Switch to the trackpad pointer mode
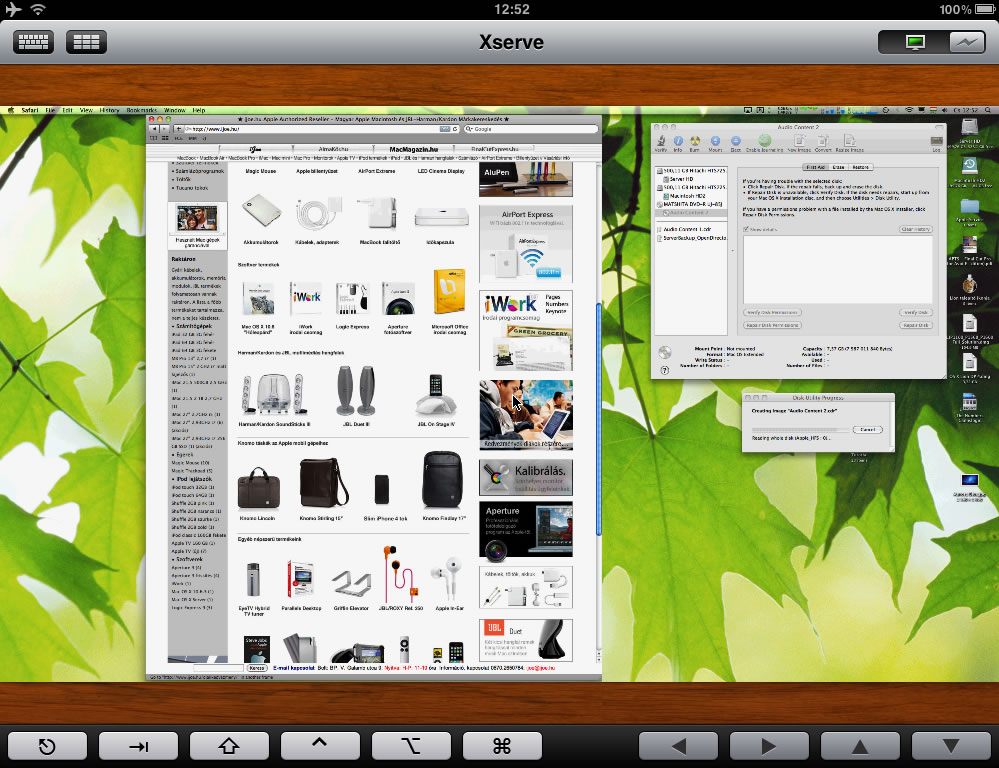 click(x=965, y=42)
